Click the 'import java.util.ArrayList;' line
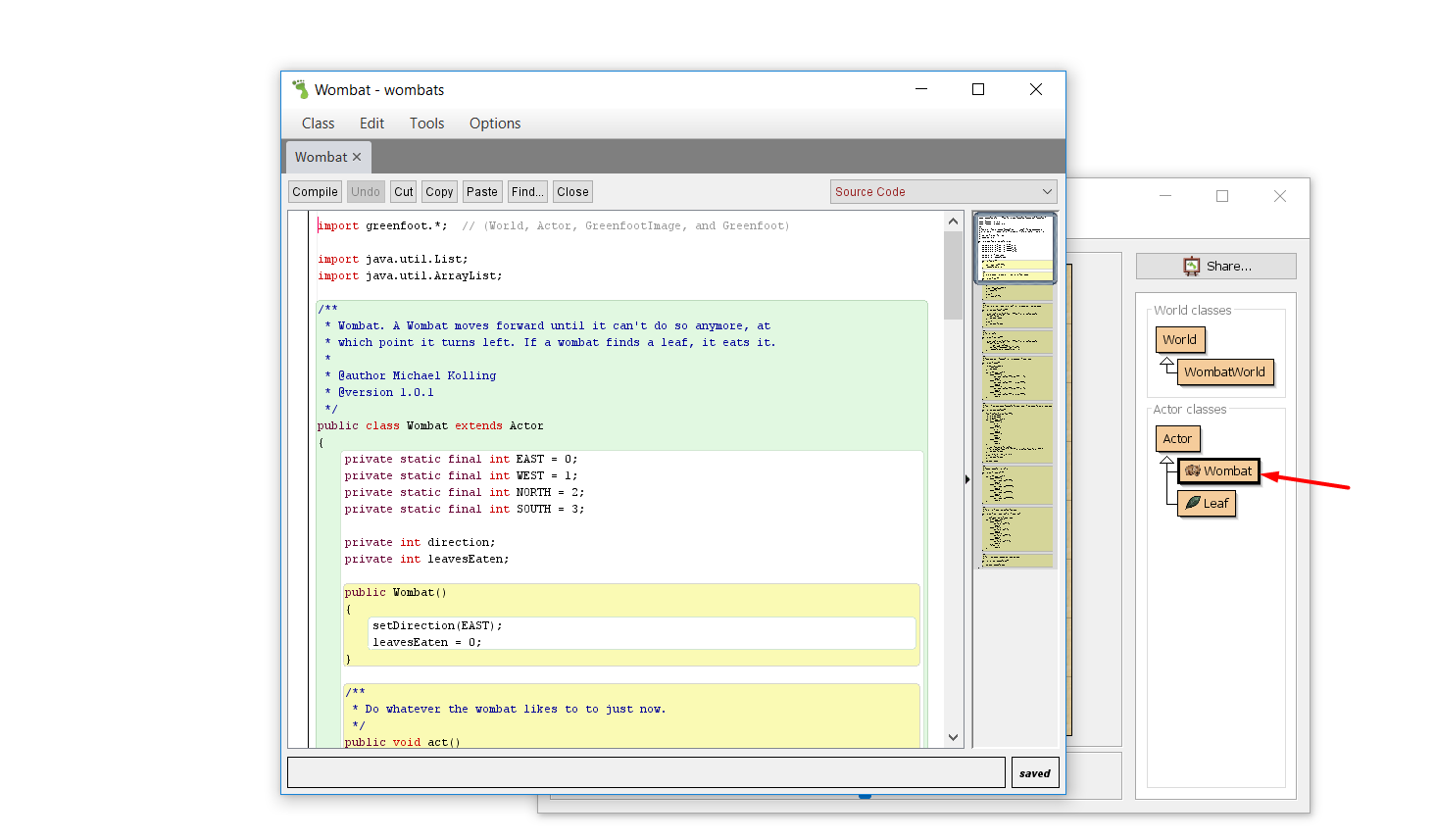This screenshot has width=1435, height=840. (x=410, y=276)
